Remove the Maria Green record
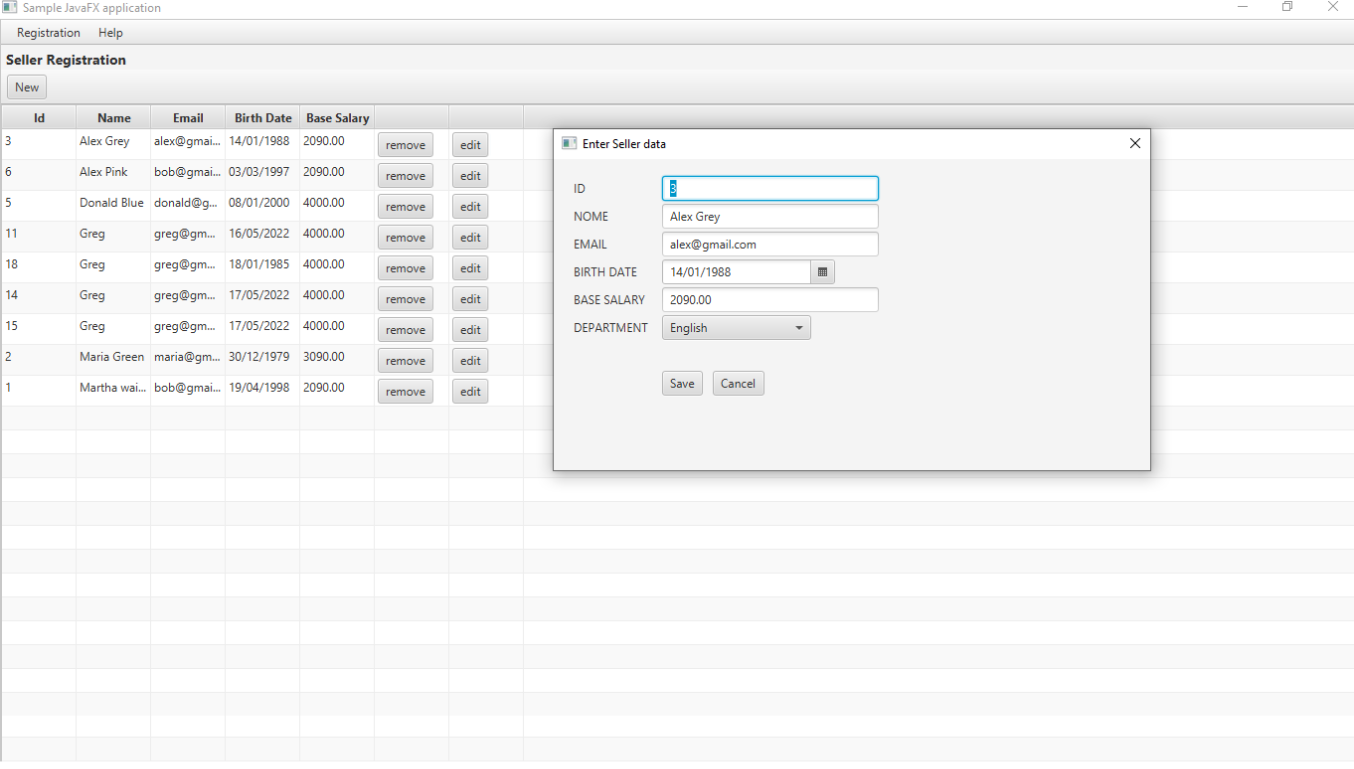The height and width of the screenshot is (769, 1354). (405, 360)
